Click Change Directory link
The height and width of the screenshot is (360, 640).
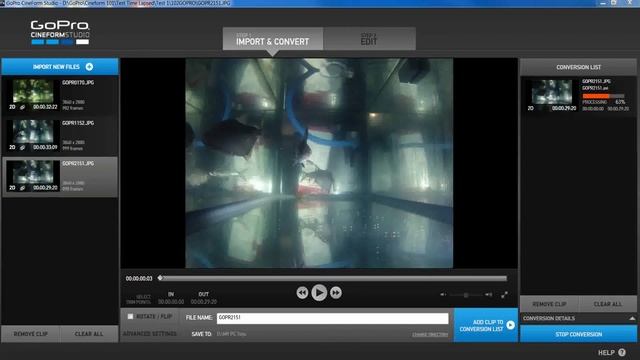[x=430, y=334]
